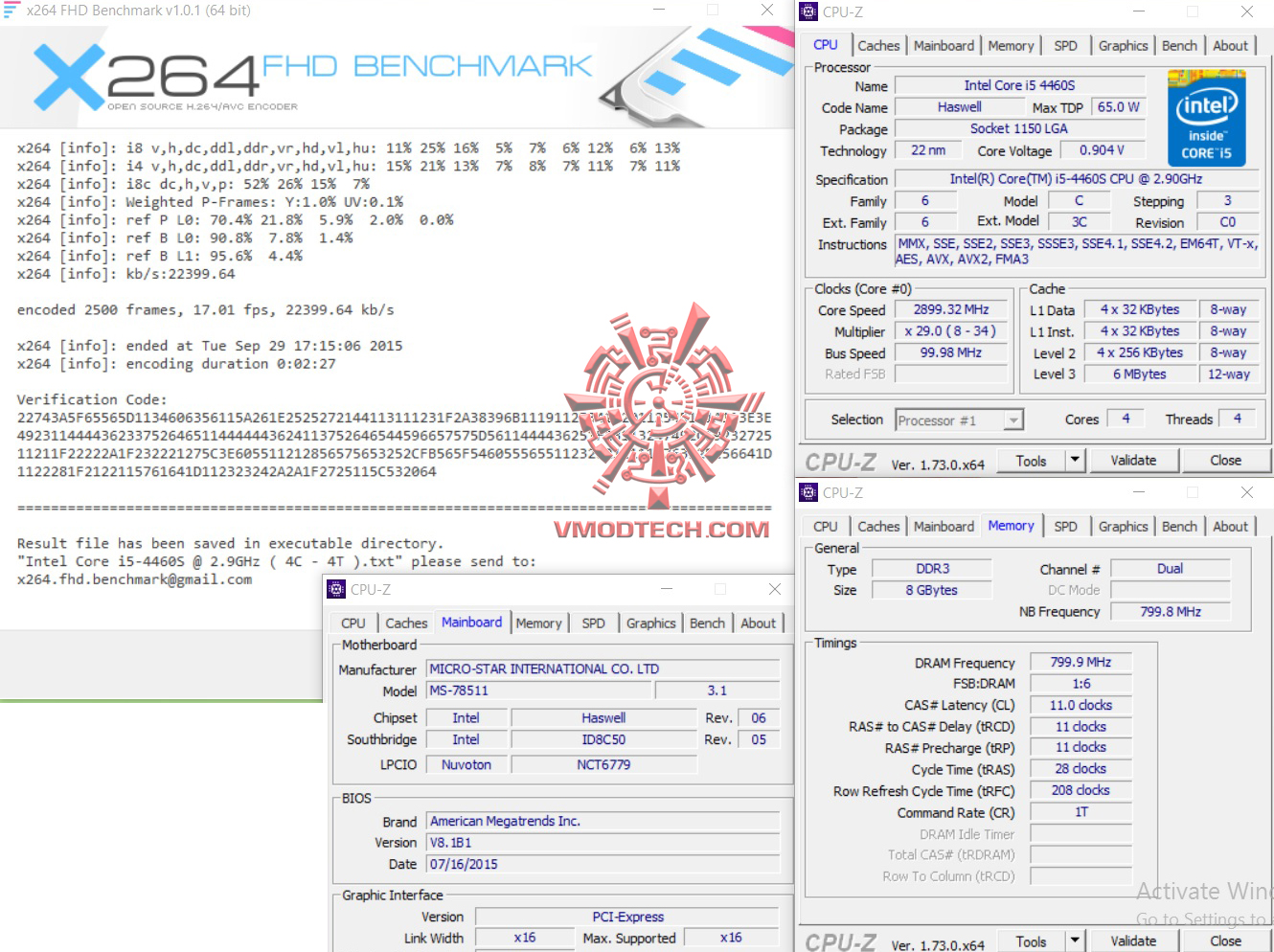Select the CPU tab in the Mainboard window

pyautogui.click(x=353, y=623)
